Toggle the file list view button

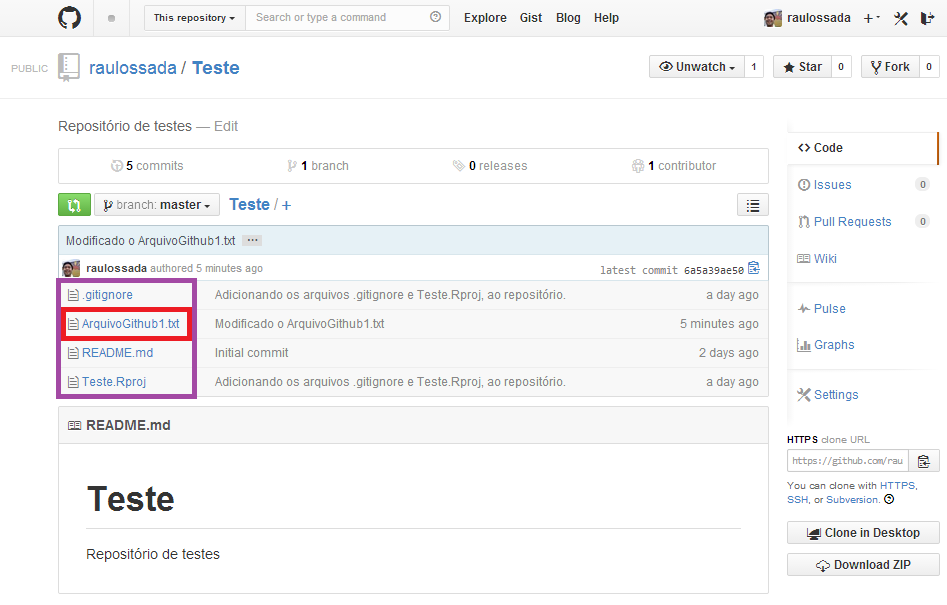[753, 205]
